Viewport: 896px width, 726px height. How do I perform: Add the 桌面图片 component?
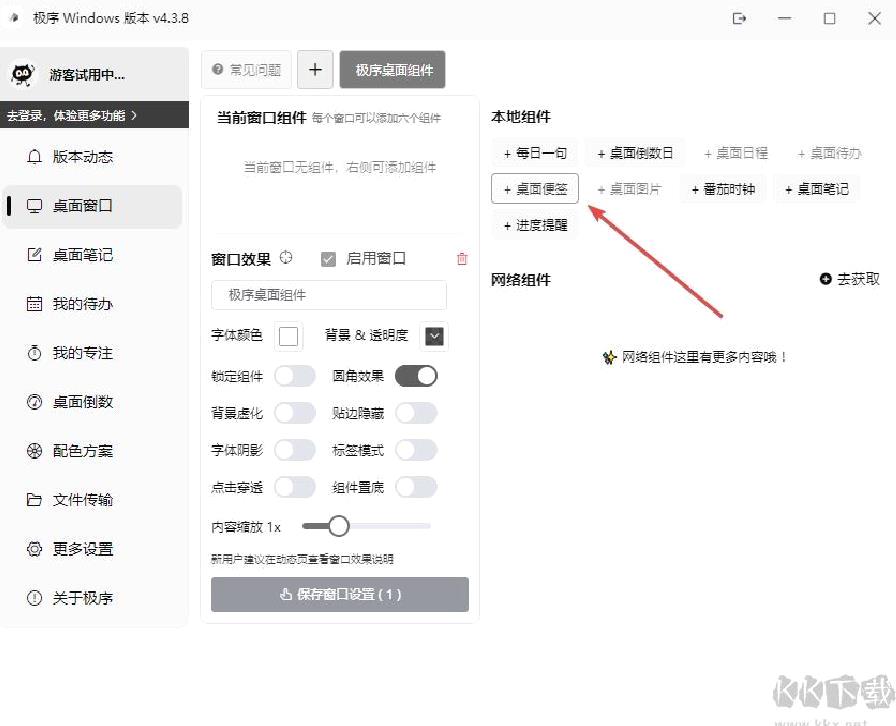[x=629, y=189]
